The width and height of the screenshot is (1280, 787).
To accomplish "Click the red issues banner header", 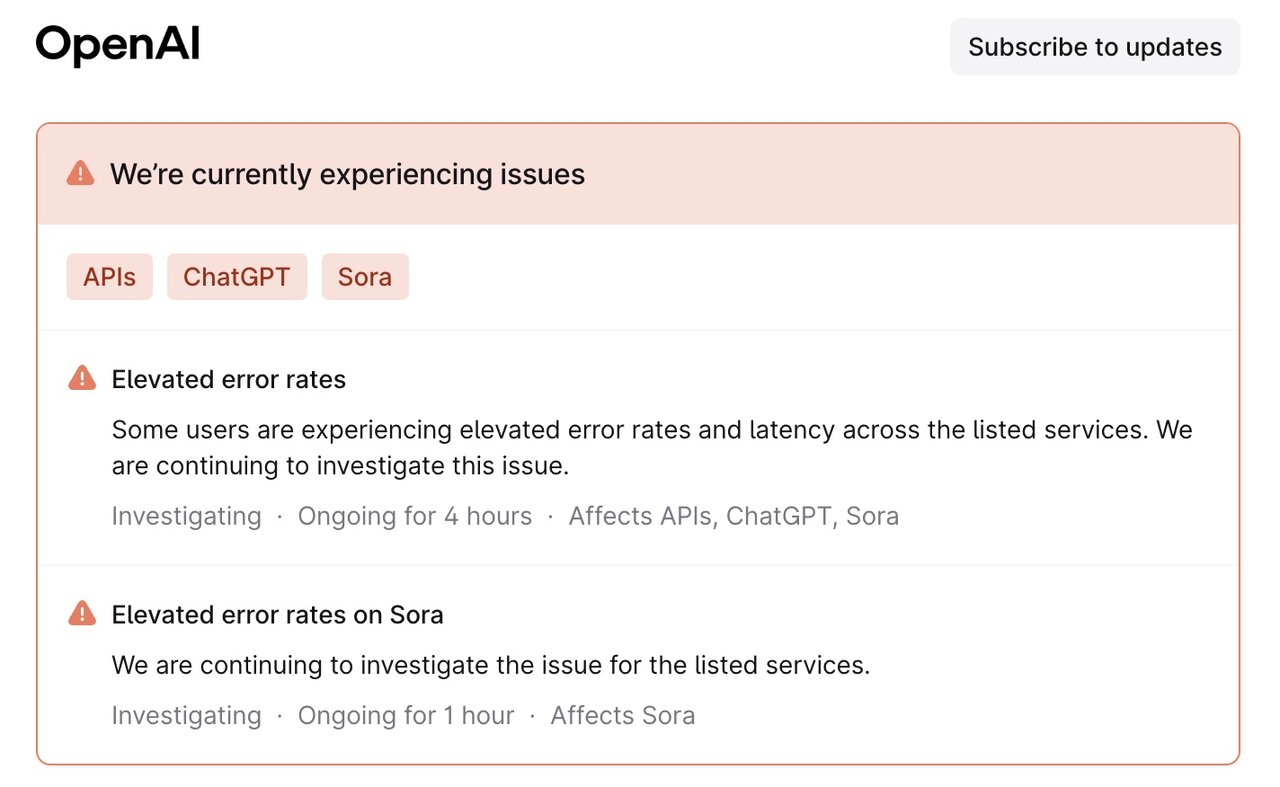I will (638, 174).
